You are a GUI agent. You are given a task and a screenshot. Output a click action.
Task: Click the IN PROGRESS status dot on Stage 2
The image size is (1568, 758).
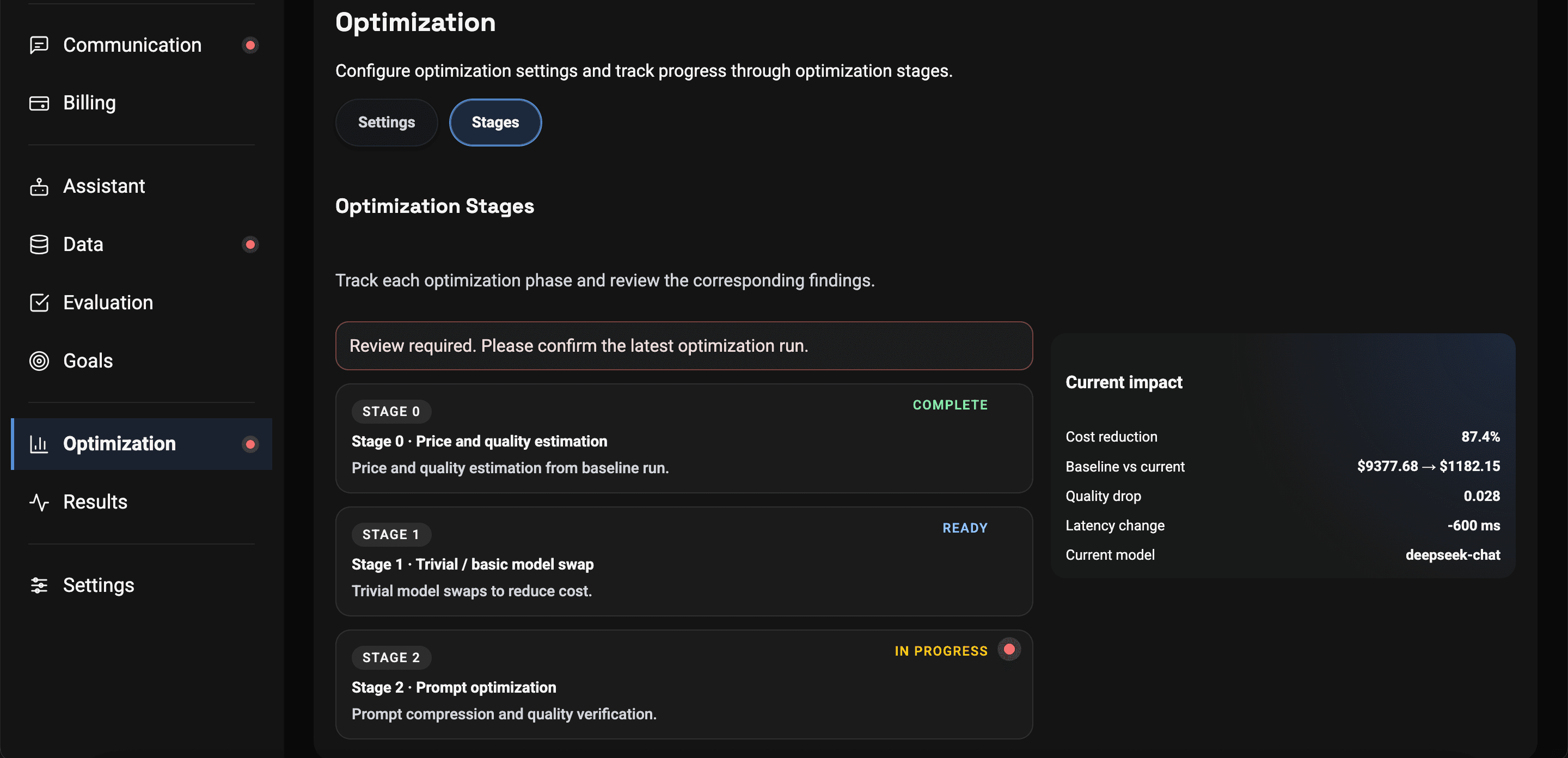(x=1009, y=649)
